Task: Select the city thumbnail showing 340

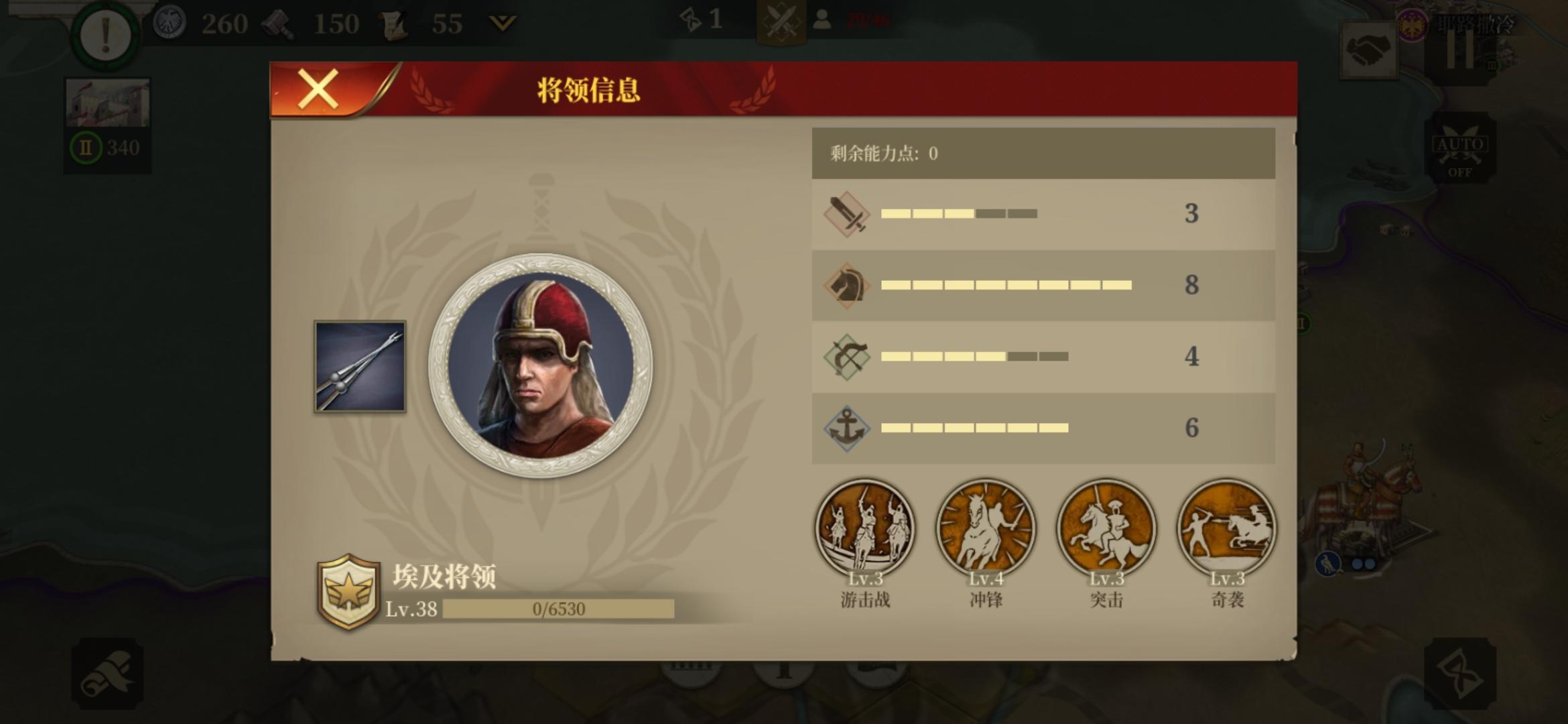Action: (x=107, y=125)
